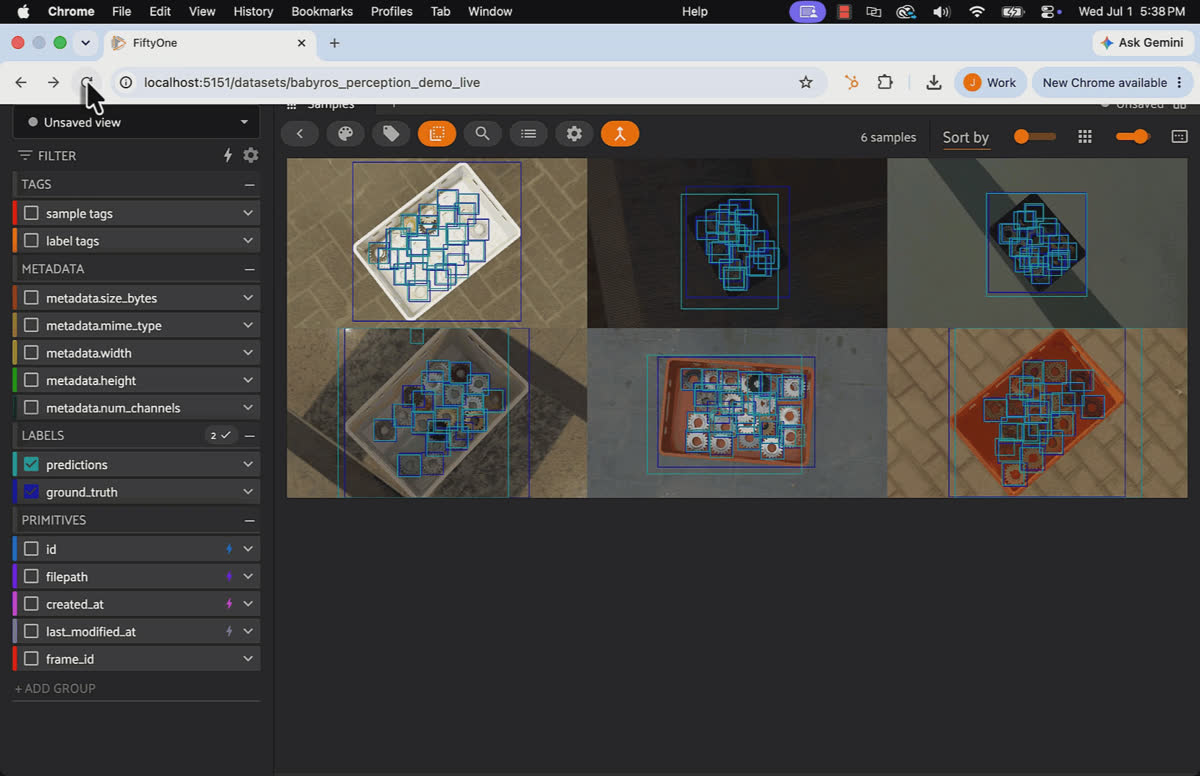
Task: Expand the metadata.num_channels chevron
Action: point(248,408)
